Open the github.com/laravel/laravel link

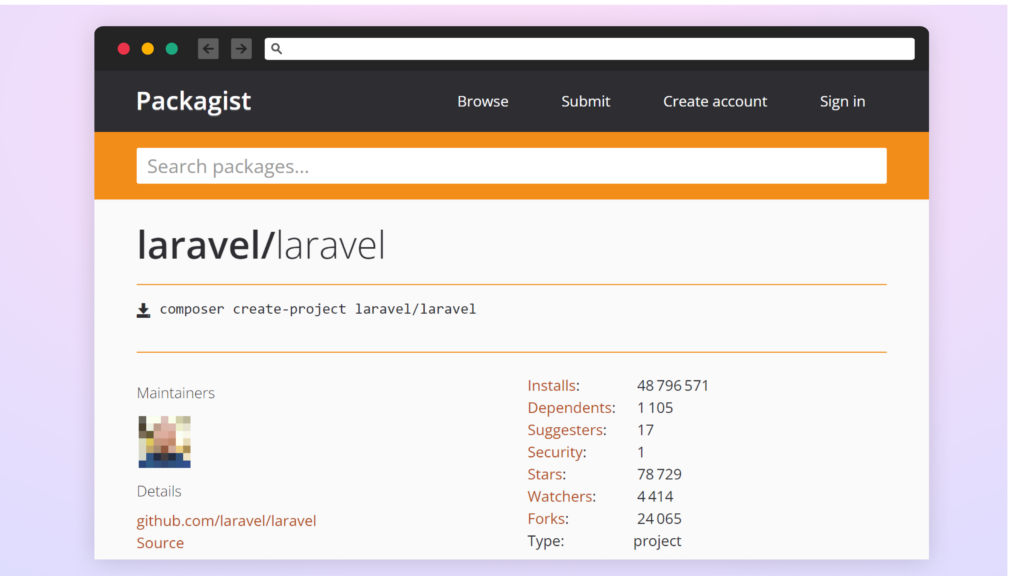[x=226, y=520]
